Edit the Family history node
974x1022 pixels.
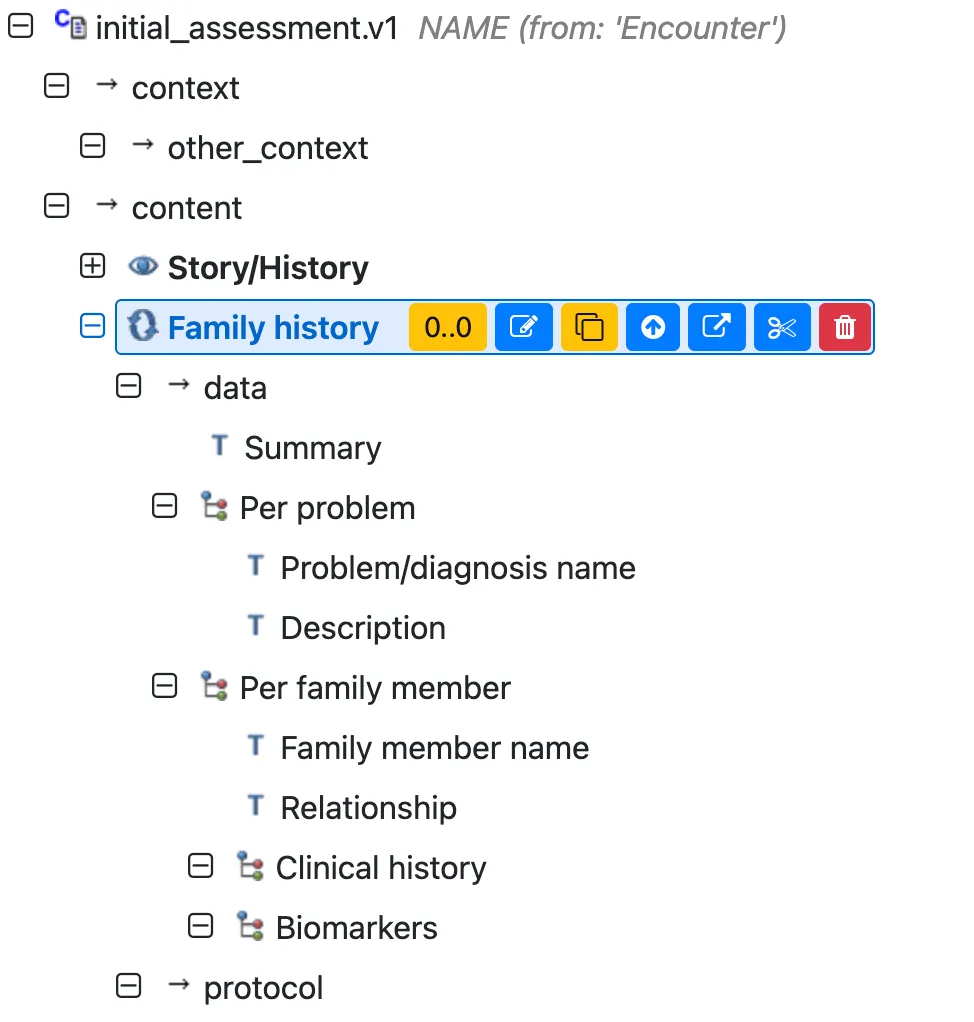(x=523, y=326)
